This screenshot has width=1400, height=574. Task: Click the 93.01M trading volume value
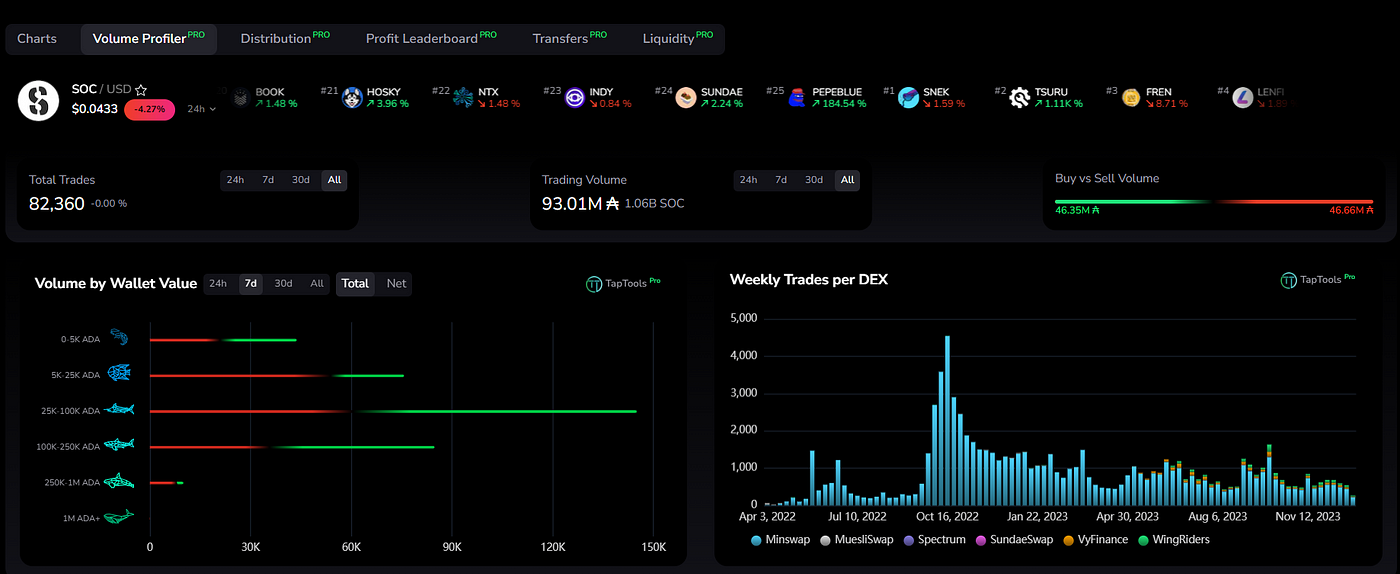point(581,204)
